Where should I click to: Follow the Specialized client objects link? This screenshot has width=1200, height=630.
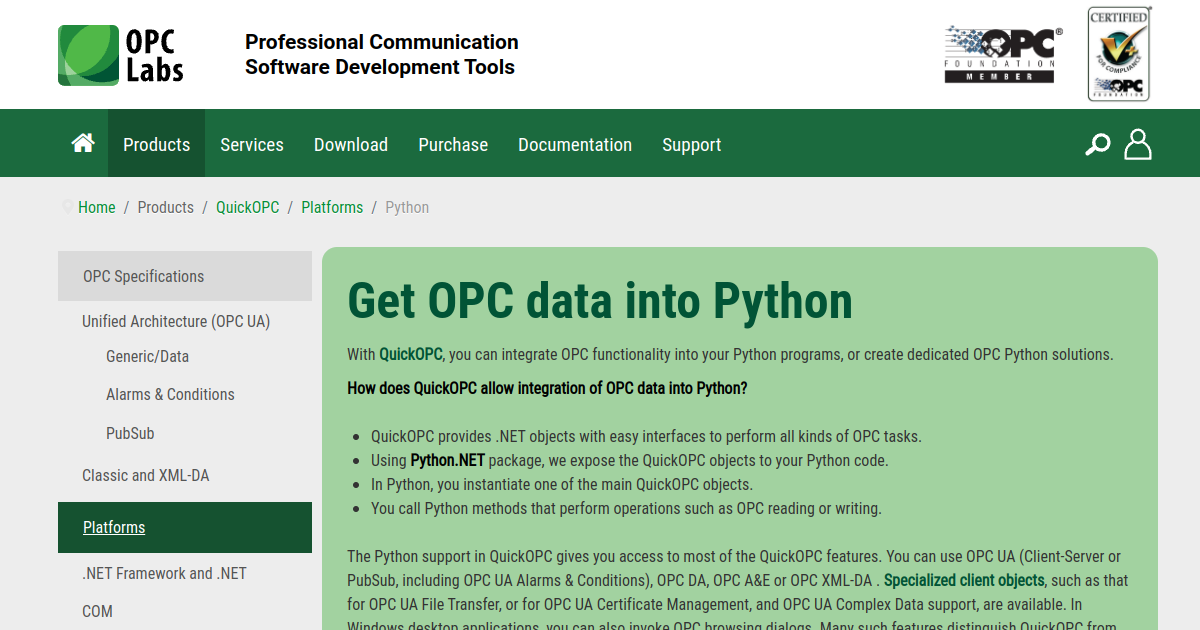click(964, 580)
